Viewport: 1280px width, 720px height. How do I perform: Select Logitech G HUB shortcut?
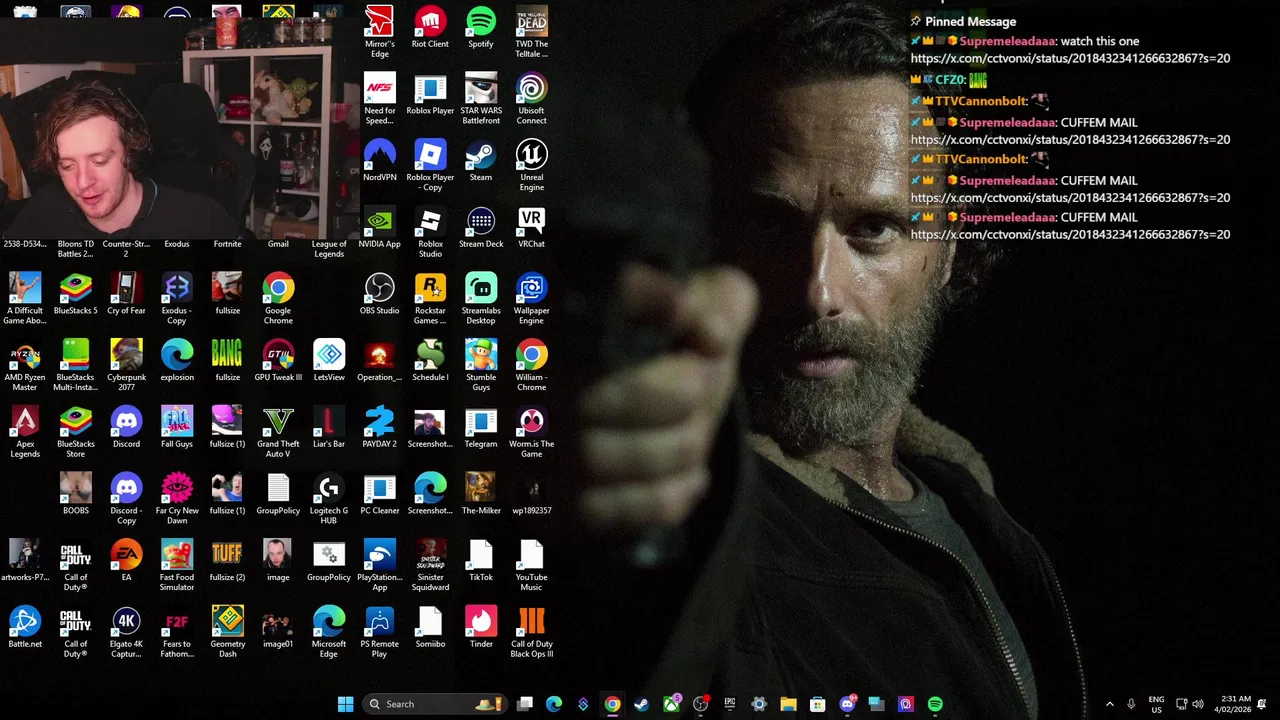(329, 499)
